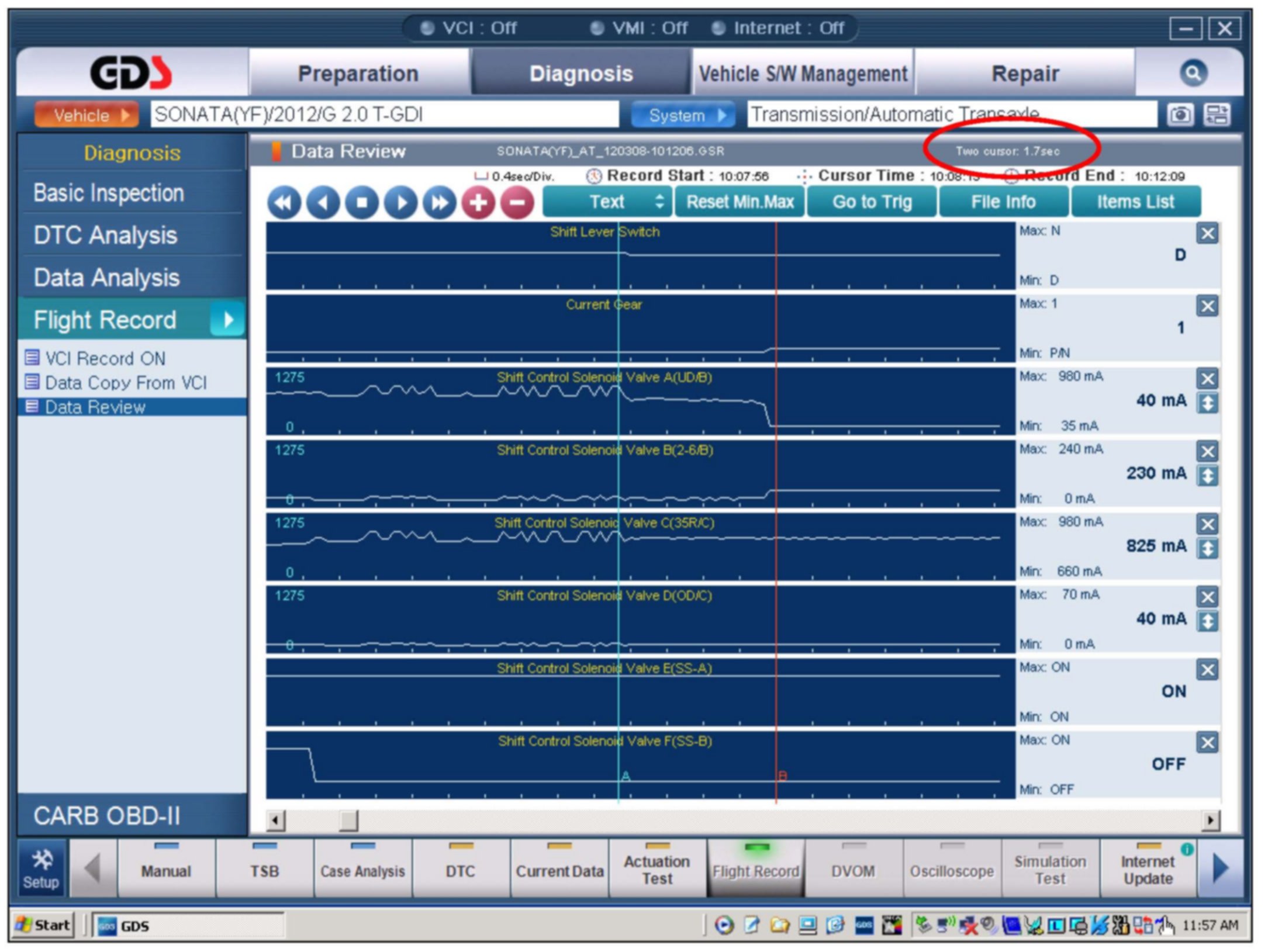Click the horizontal timeline scrollbar thumb
Image resolution: width=1268 pixels, height=952 pixels.
coord(348,820)
